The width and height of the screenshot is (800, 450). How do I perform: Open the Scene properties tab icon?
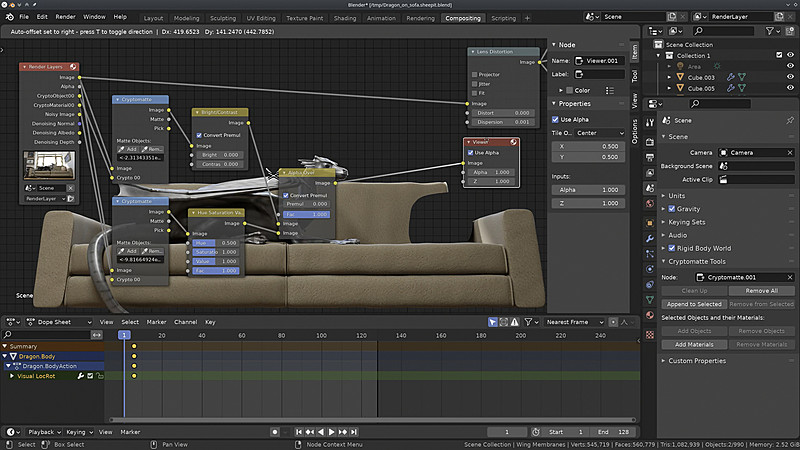pos(650,188)
